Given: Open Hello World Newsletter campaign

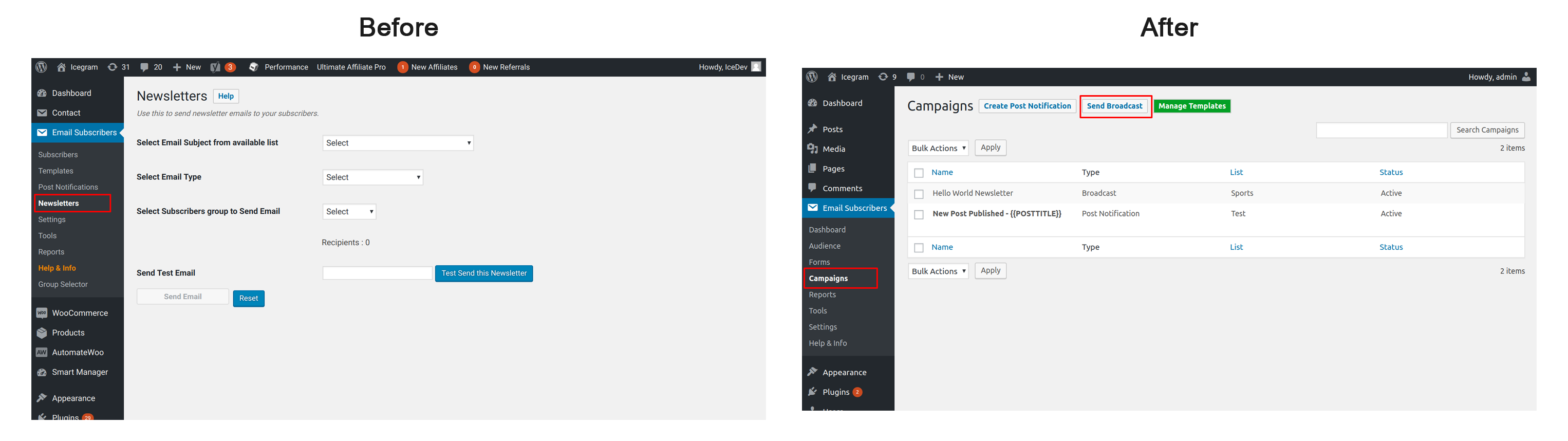Looking at the screenshot, I should 972,193.
